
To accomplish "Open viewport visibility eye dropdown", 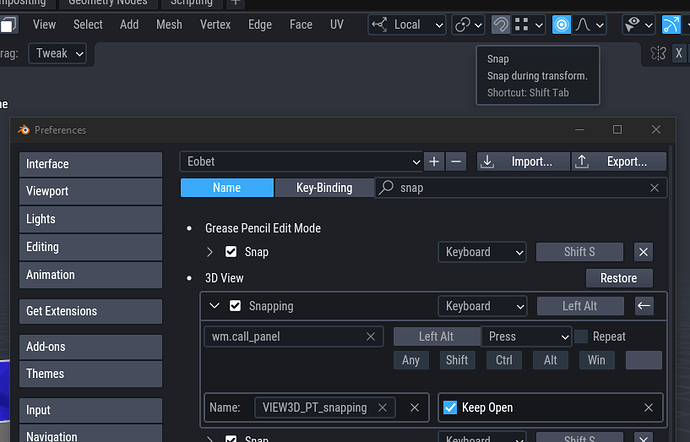I will pyautogui.click(x=639, y=25).
